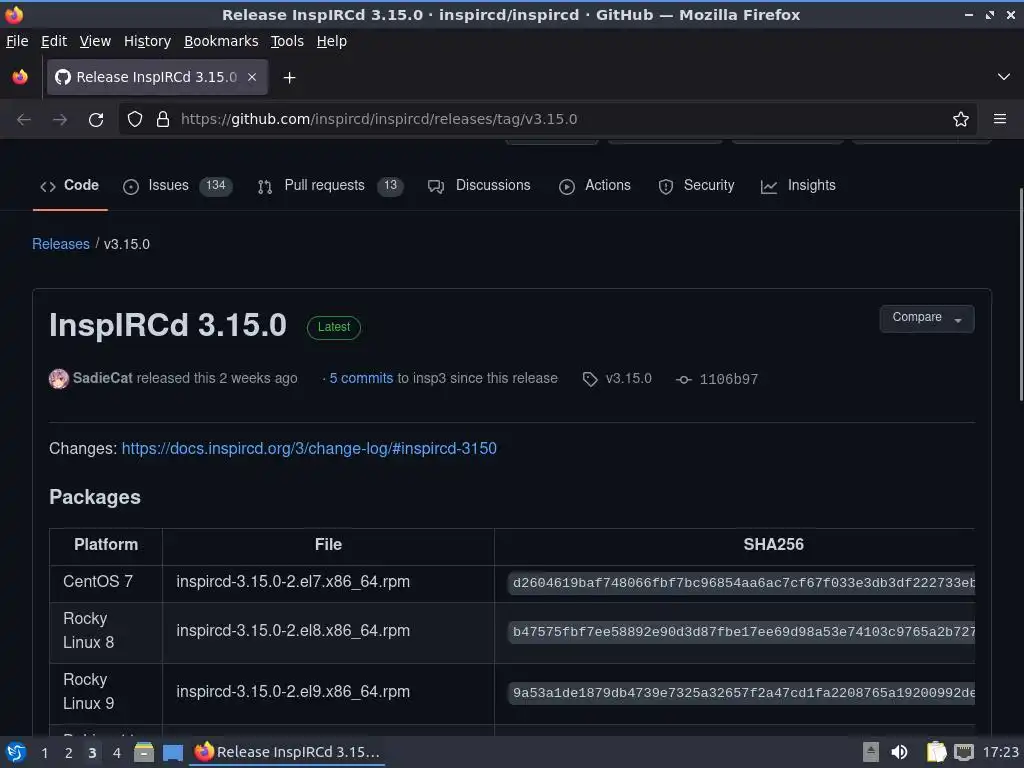
Task: Open the volume speaker tray icon
Action: coord(899,752)
